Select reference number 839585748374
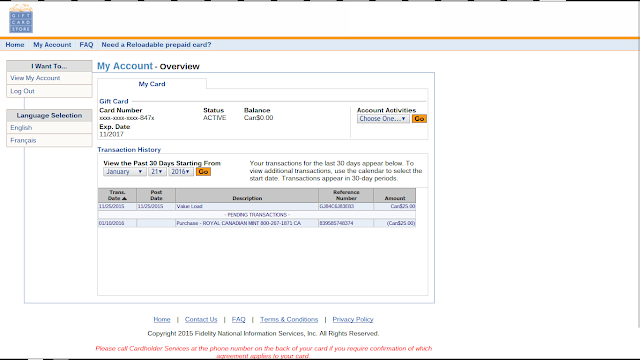This screenshot has width=640, height=360. (x=336, y=224)
